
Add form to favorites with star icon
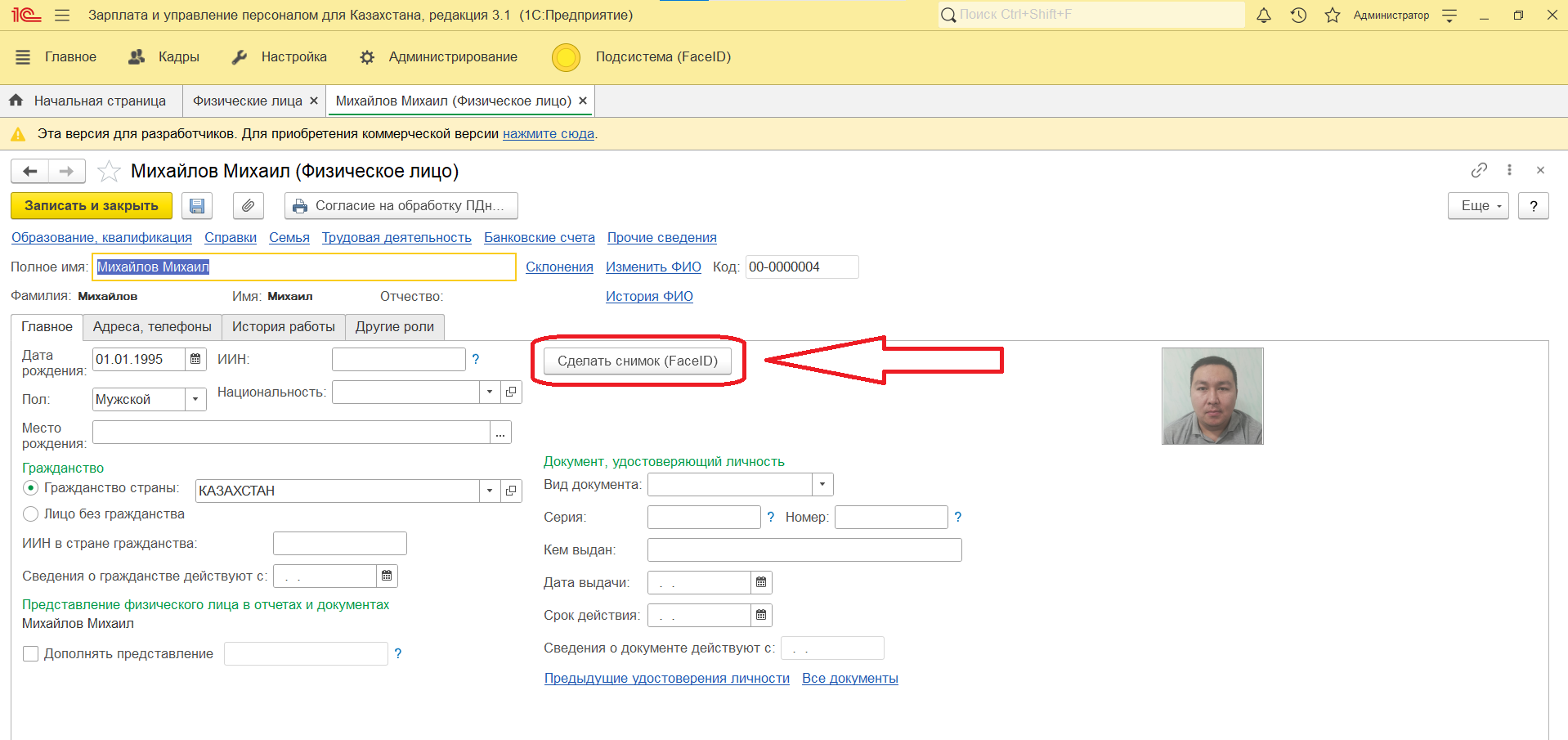[109, 172]
